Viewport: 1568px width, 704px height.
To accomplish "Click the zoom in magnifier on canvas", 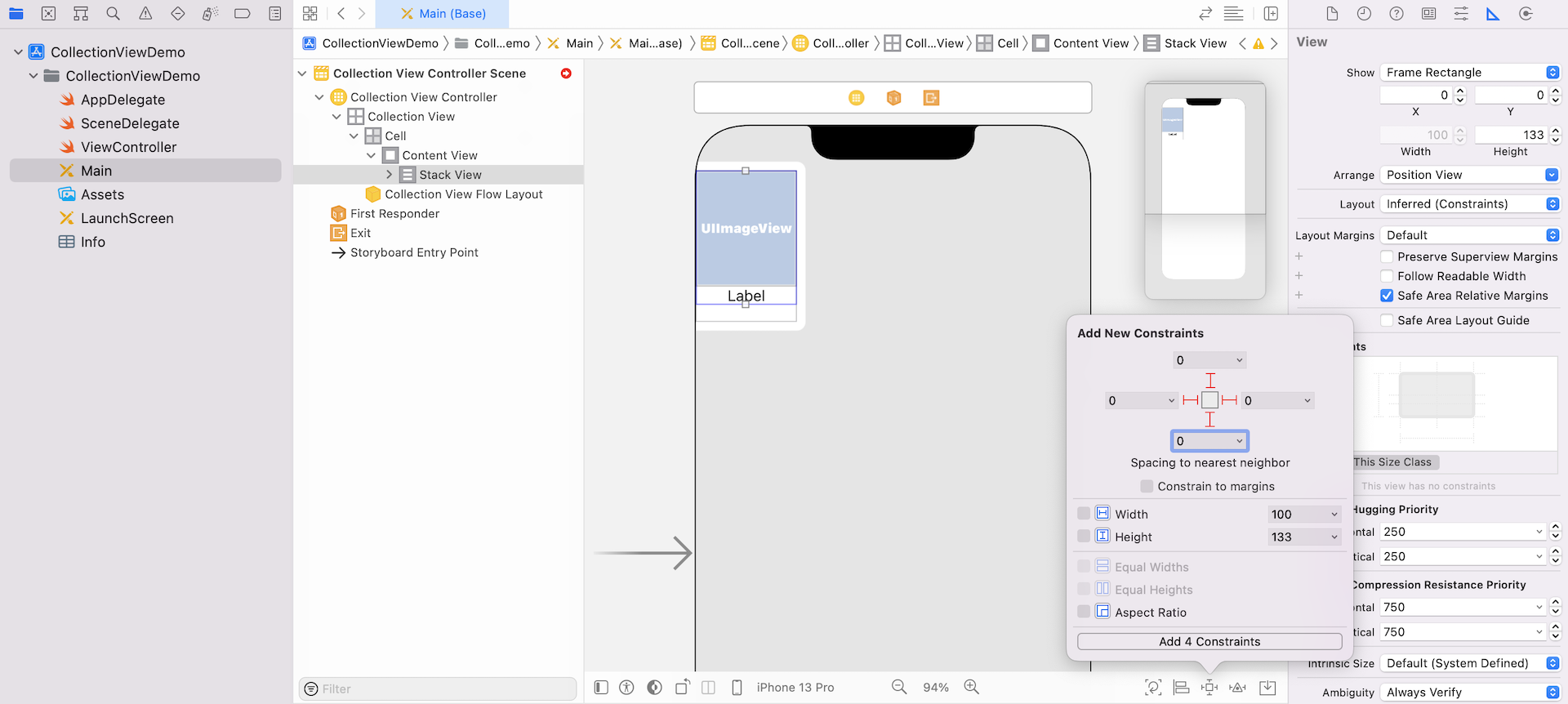I will click(x=971, y=688).
